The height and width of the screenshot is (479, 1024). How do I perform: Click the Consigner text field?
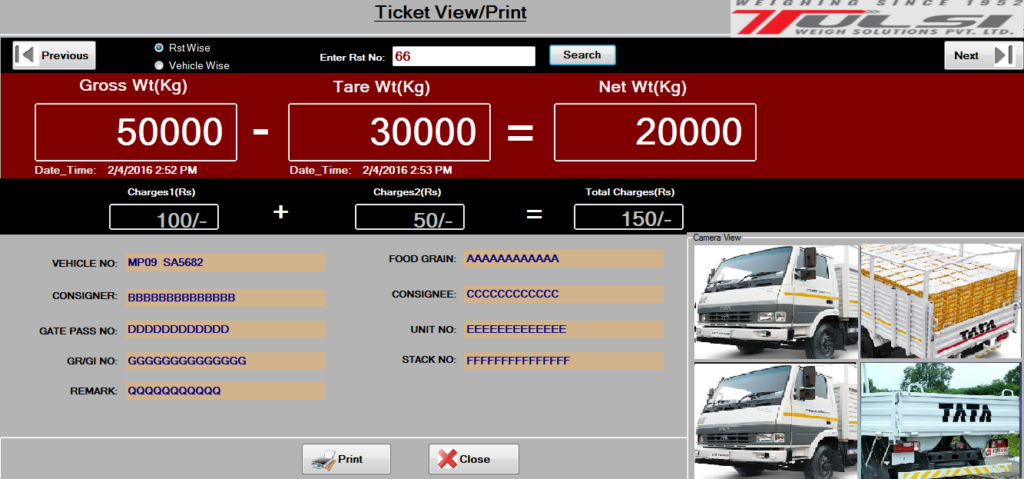[225, 298]
